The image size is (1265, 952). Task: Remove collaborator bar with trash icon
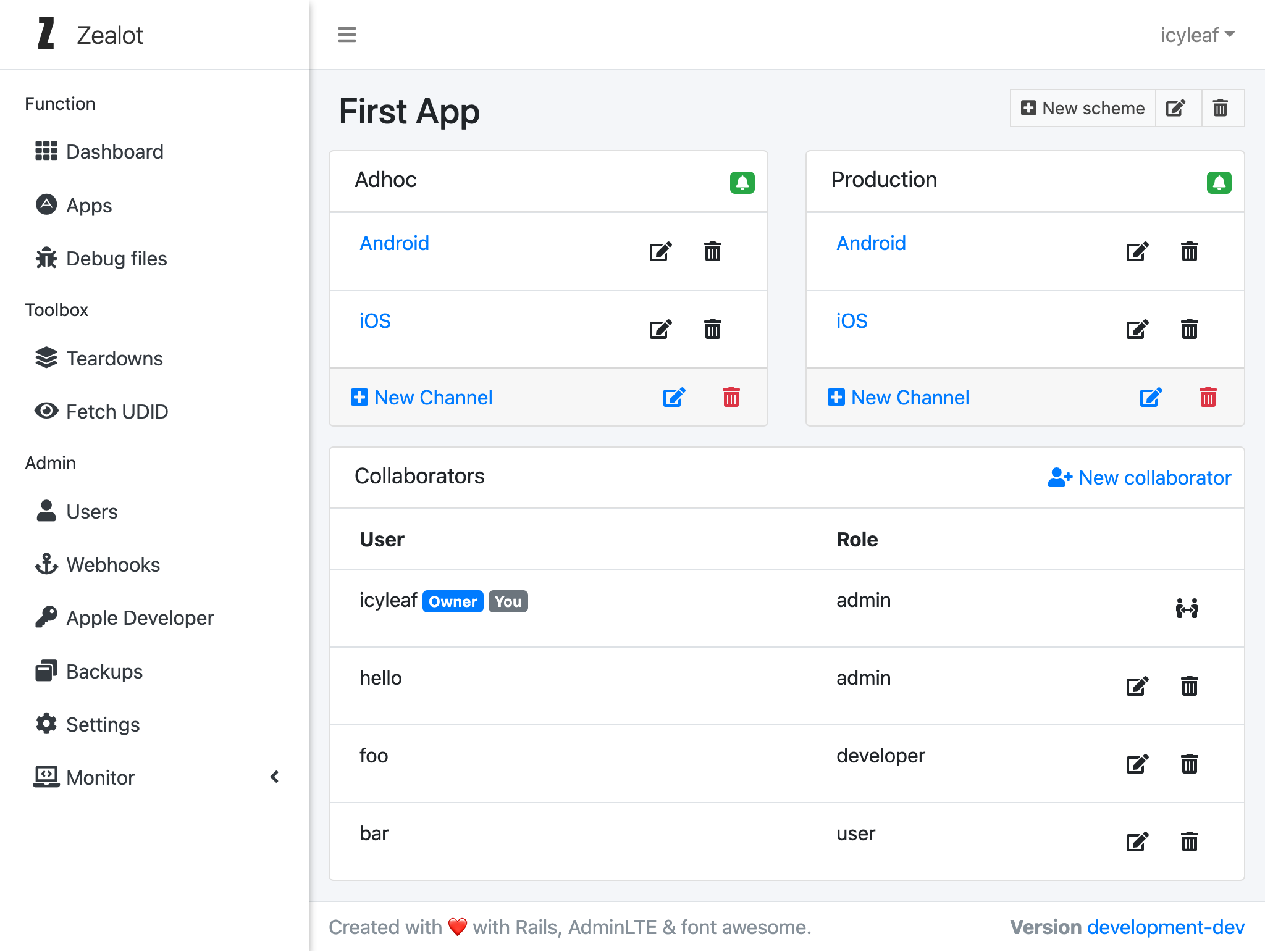(x=1190, y=841)
